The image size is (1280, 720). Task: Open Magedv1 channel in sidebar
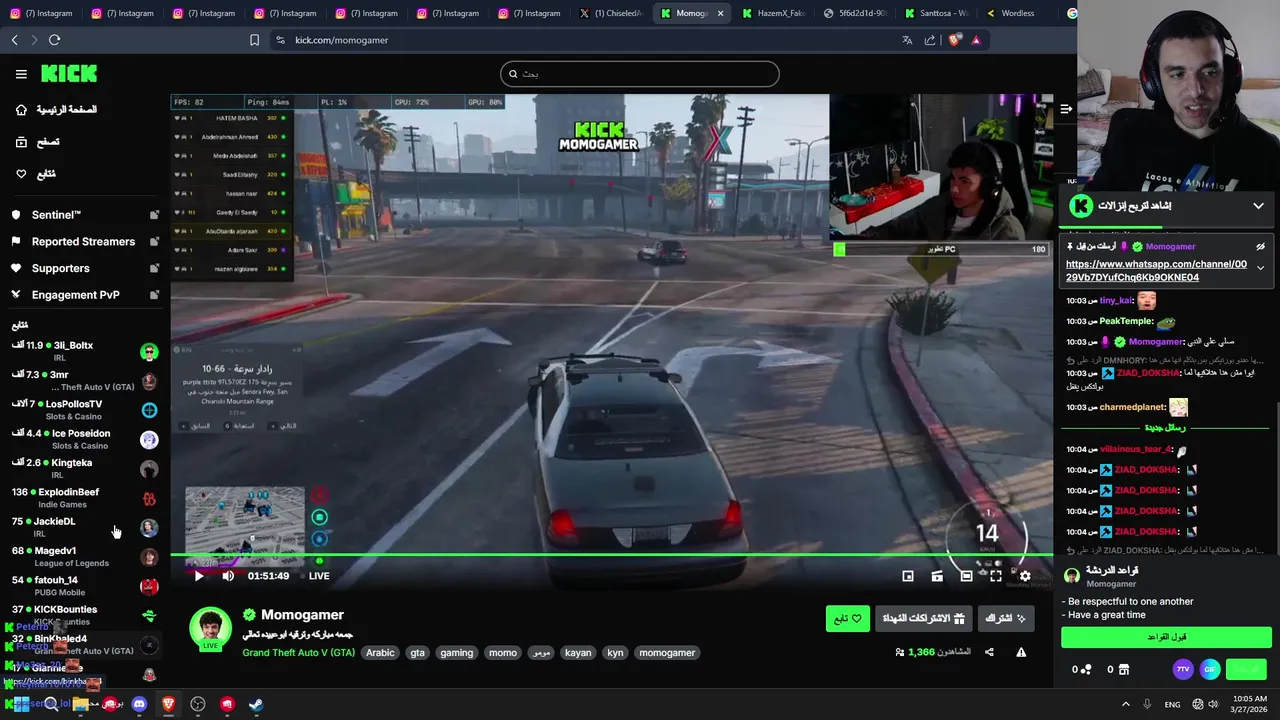coord(84,556)
